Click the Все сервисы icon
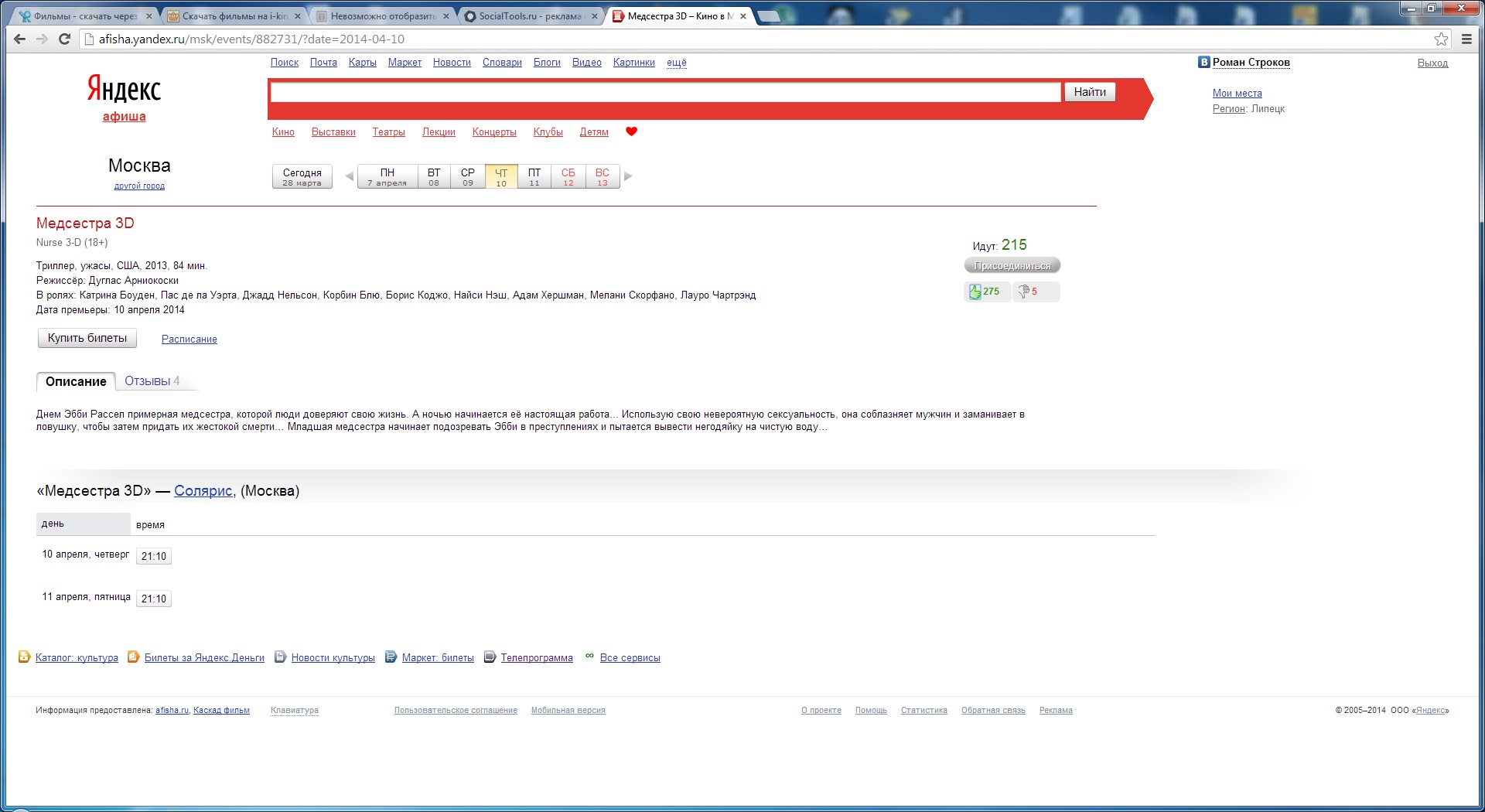Viewport: 1485px width, 812px height. (x=589, y=656)
